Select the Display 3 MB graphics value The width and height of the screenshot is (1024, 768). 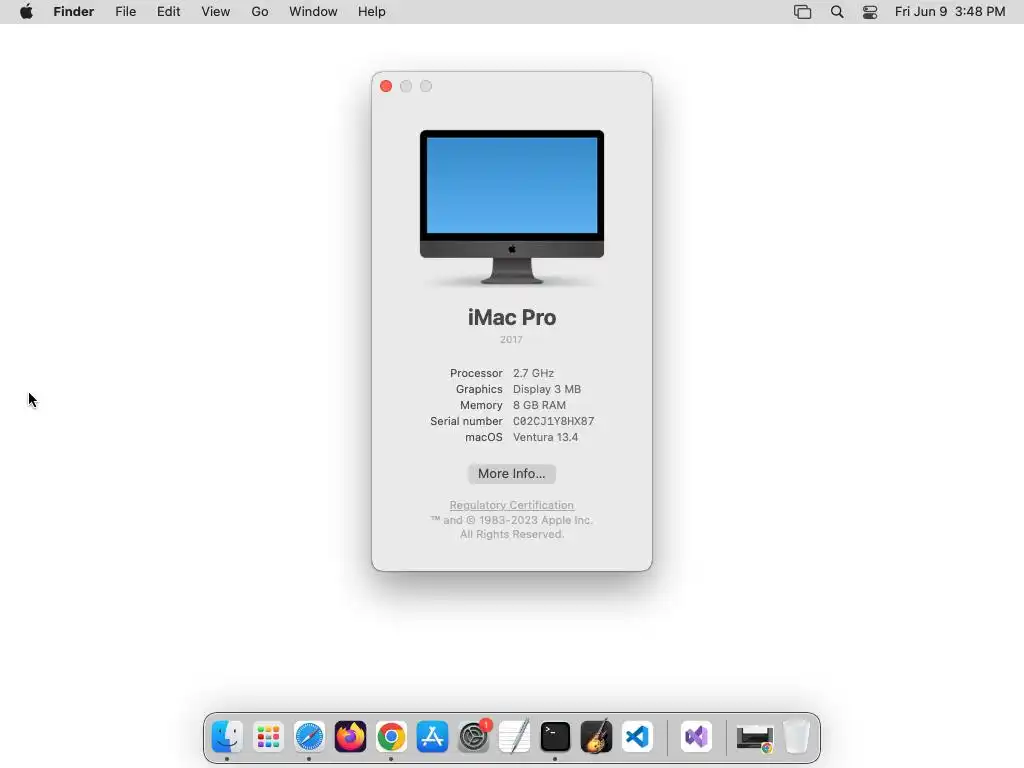tap(547, 389)
